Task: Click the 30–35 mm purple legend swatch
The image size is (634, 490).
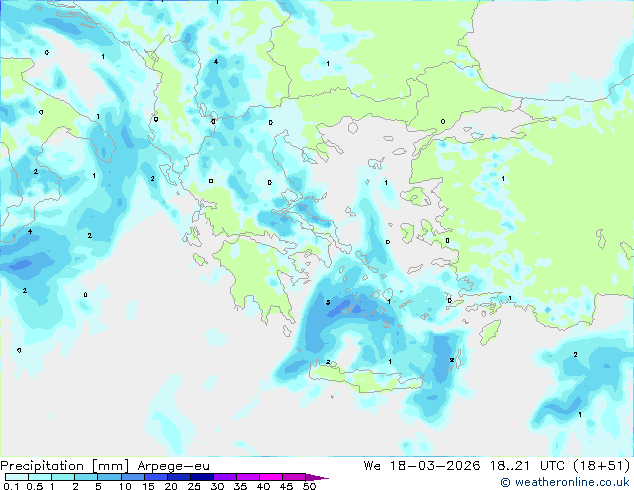Action: [224, 477]
